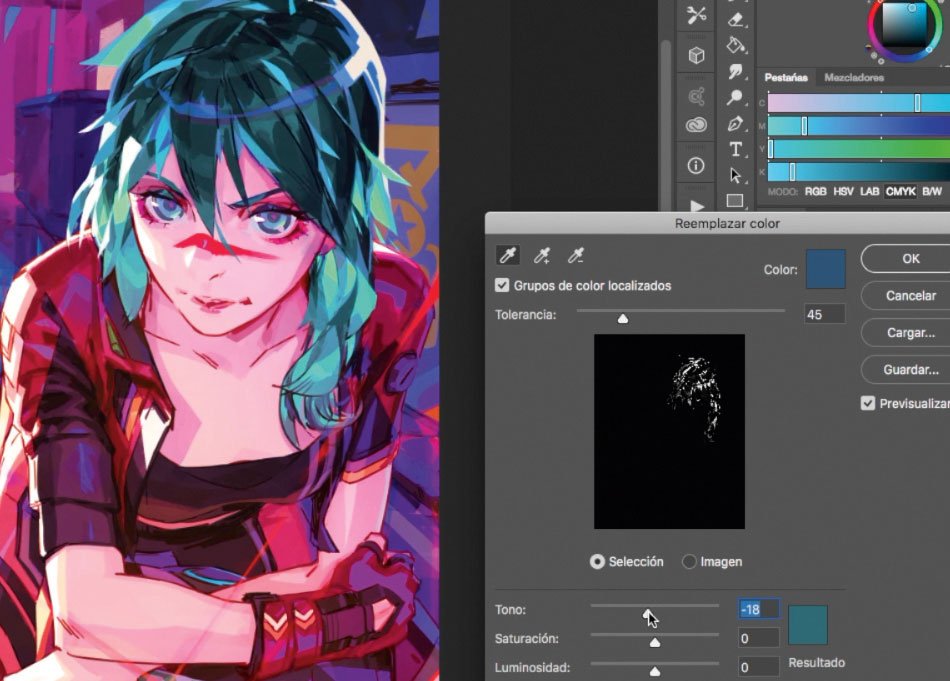Choose the Add to Sample eyedropper
The height and width of the screenshot is (681, 950).
pos(542,256)
